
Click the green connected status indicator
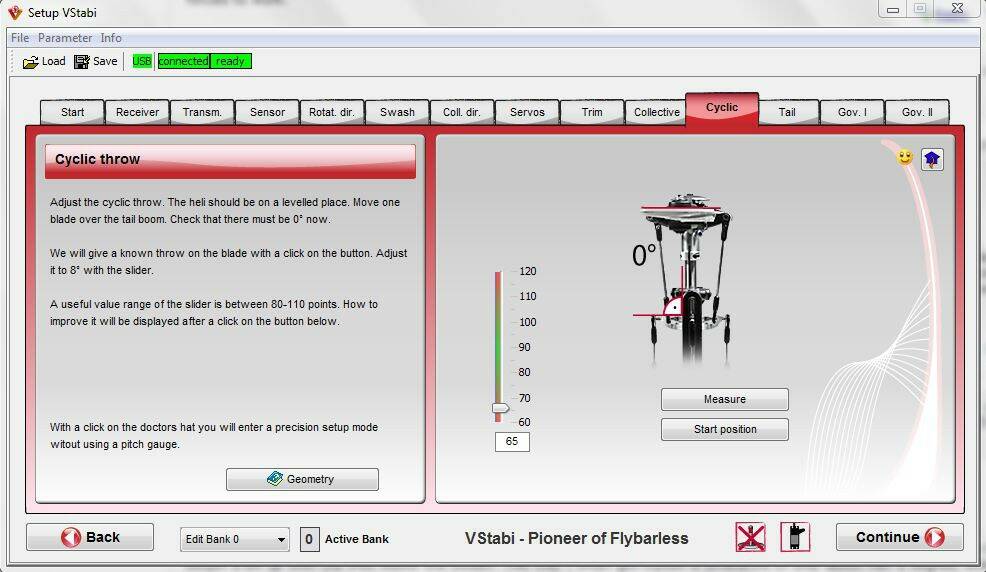pyautogui.click(x=184, y=61)
